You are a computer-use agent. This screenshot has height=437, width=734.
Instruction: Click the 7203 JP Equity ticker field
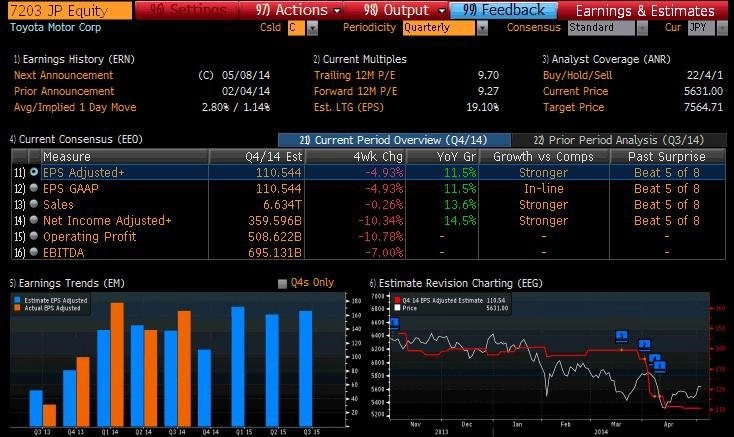[x=70, y=10]
